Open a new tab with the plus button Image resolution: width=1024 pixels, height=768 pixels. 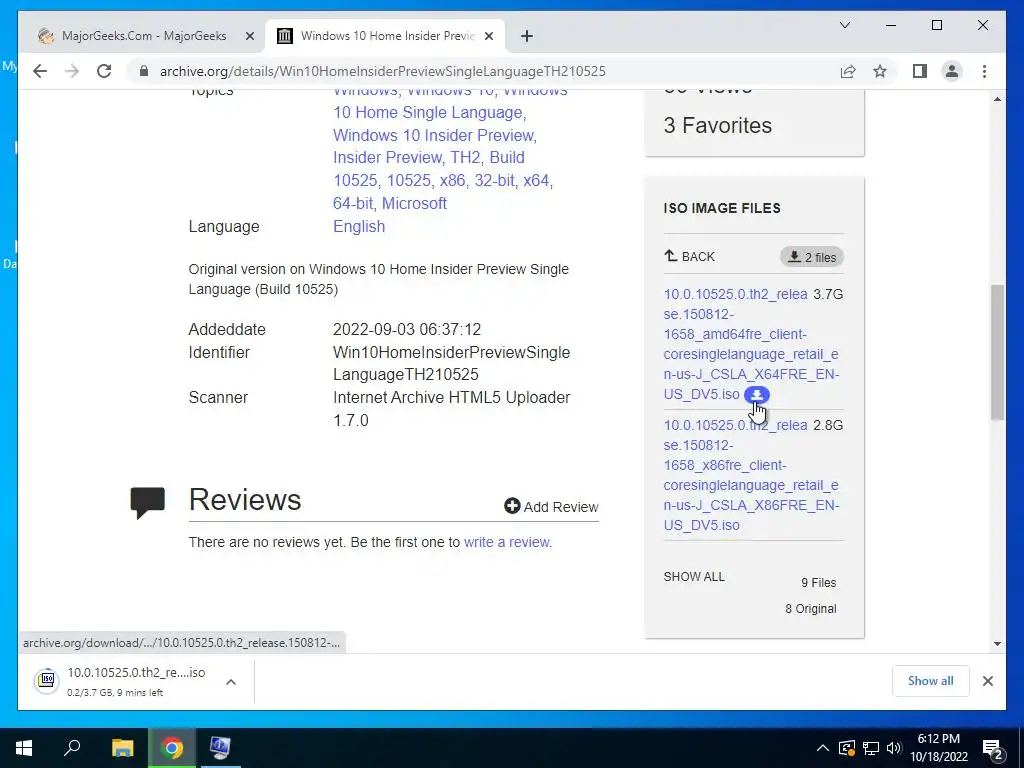[x=527, y=37]
